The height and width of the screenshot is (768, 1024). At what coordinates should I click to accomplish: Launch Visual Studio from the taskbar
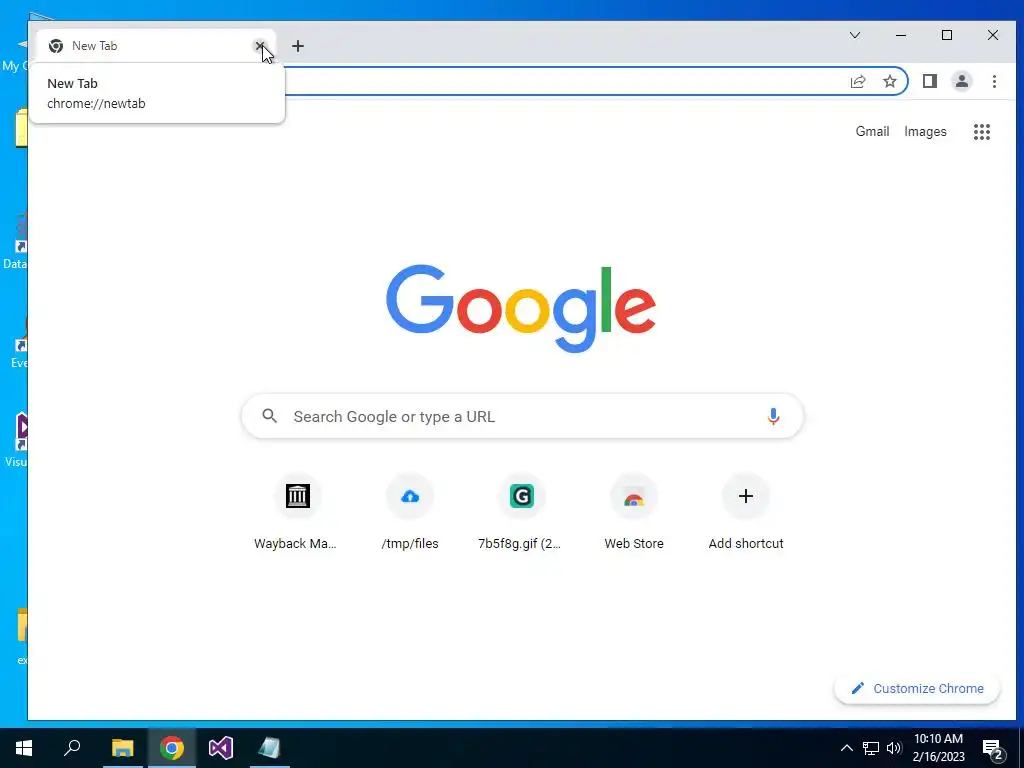(221, 748)
